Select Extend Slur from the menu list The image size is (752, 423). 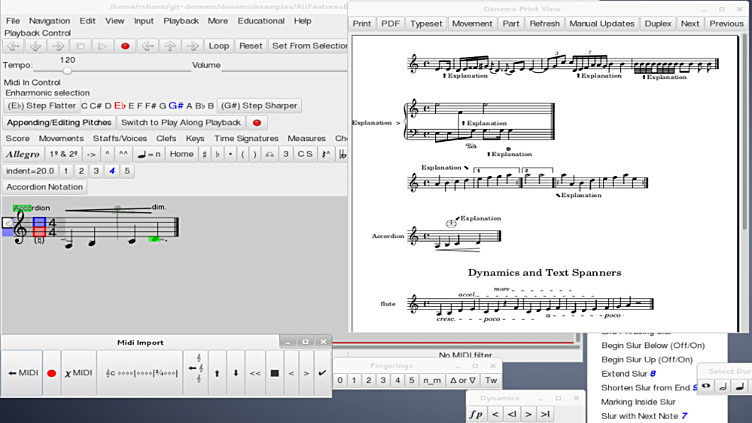624,373
